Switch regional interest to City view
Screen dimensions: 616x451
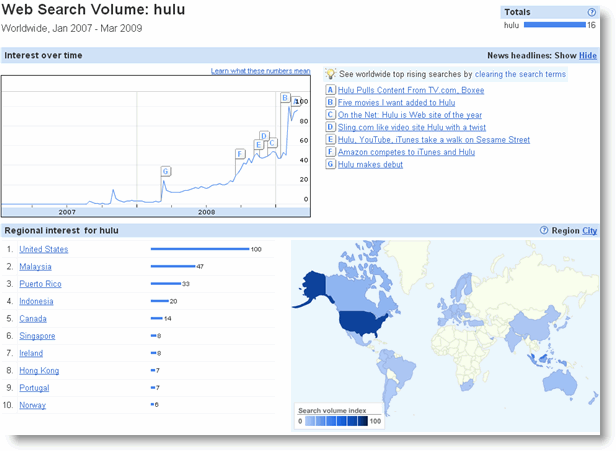(589, 231)
